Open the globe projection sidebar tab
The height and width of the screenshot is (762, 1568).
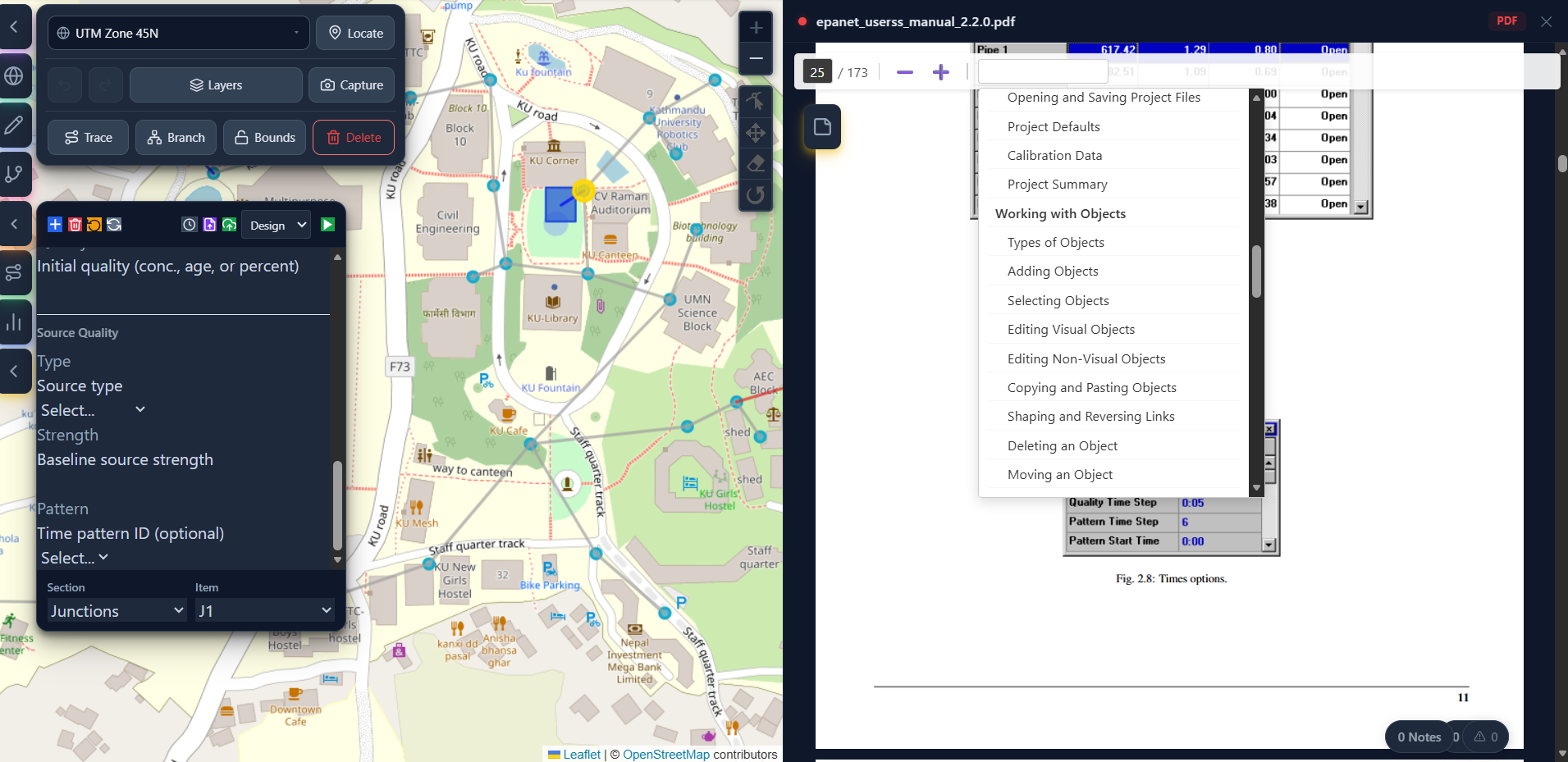14,76
